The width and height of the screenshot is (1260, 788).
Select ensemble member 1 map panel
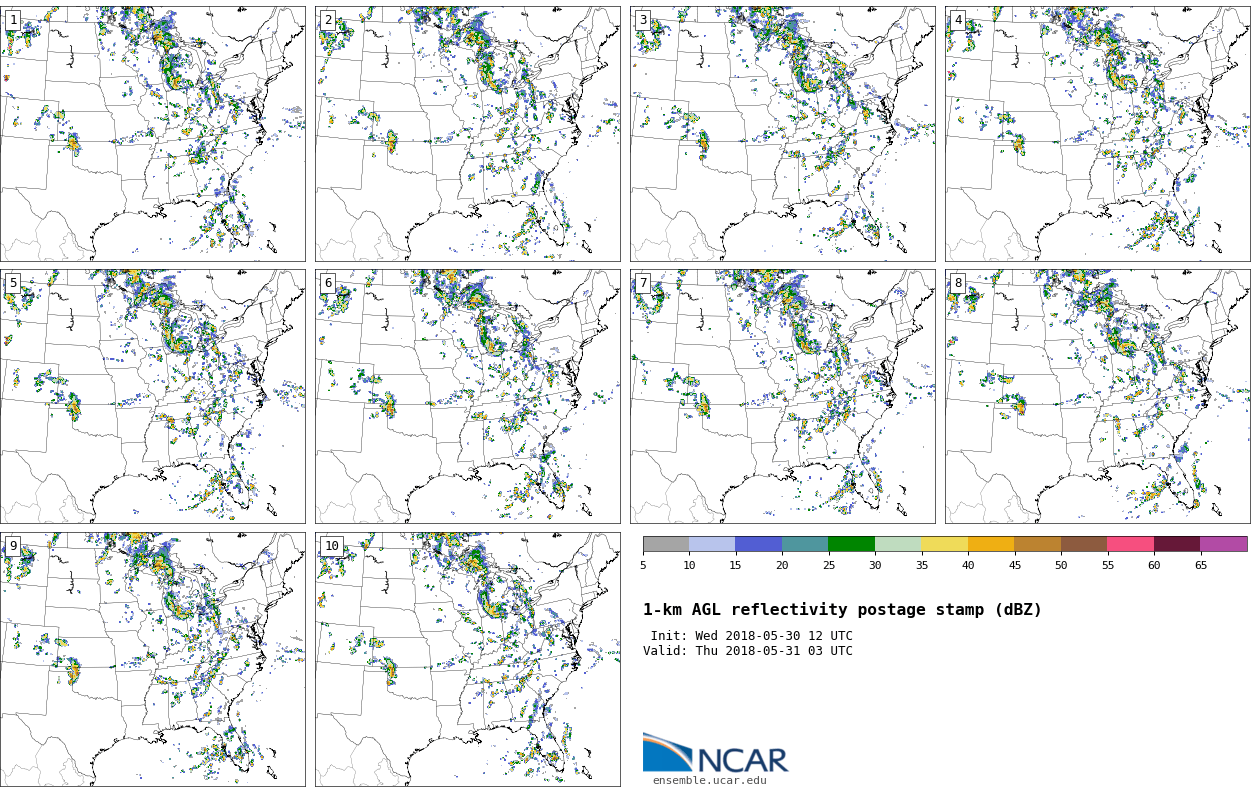coord(152,134)
